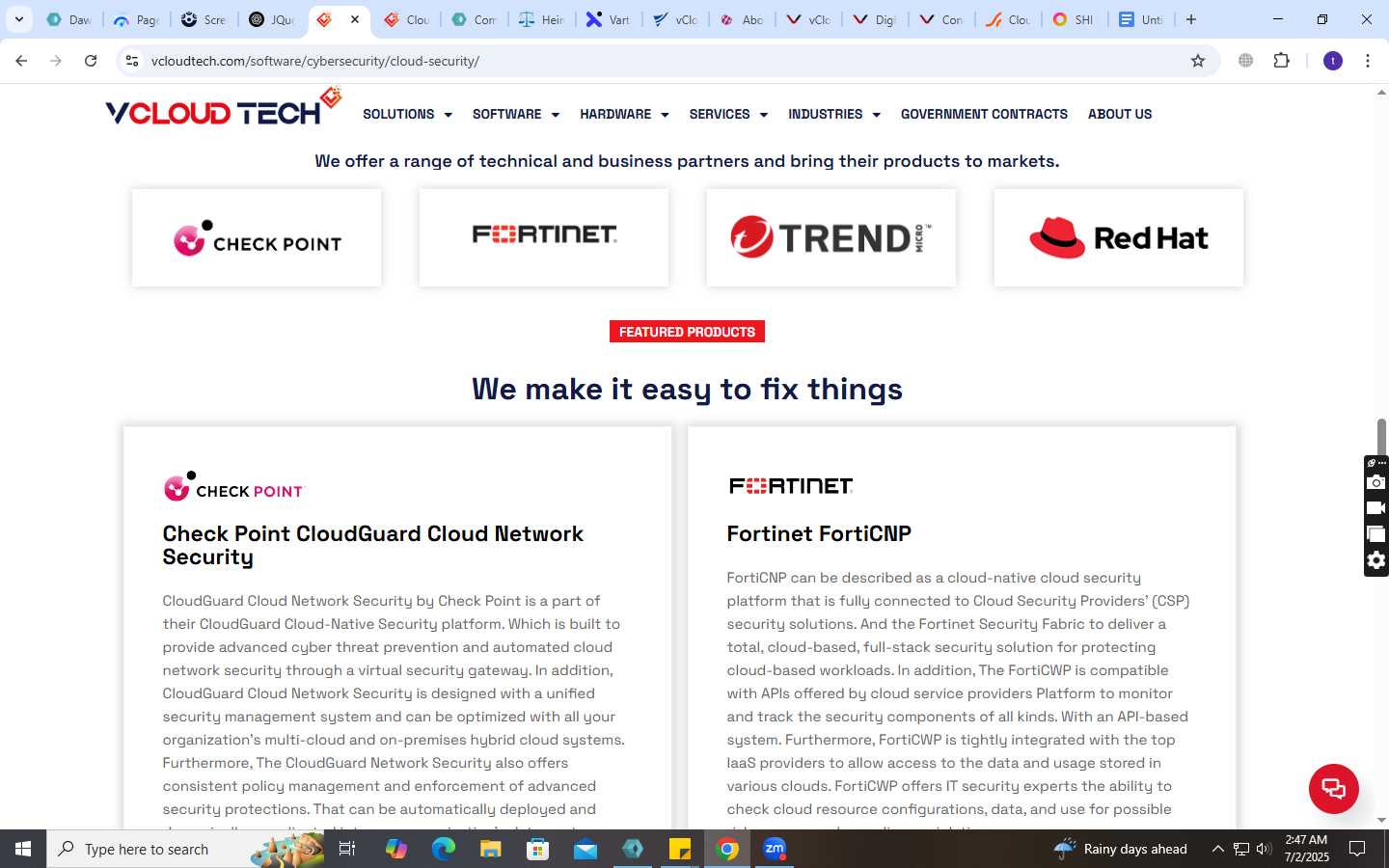Switch to the Heim browser tab

(x=541, y=19)
